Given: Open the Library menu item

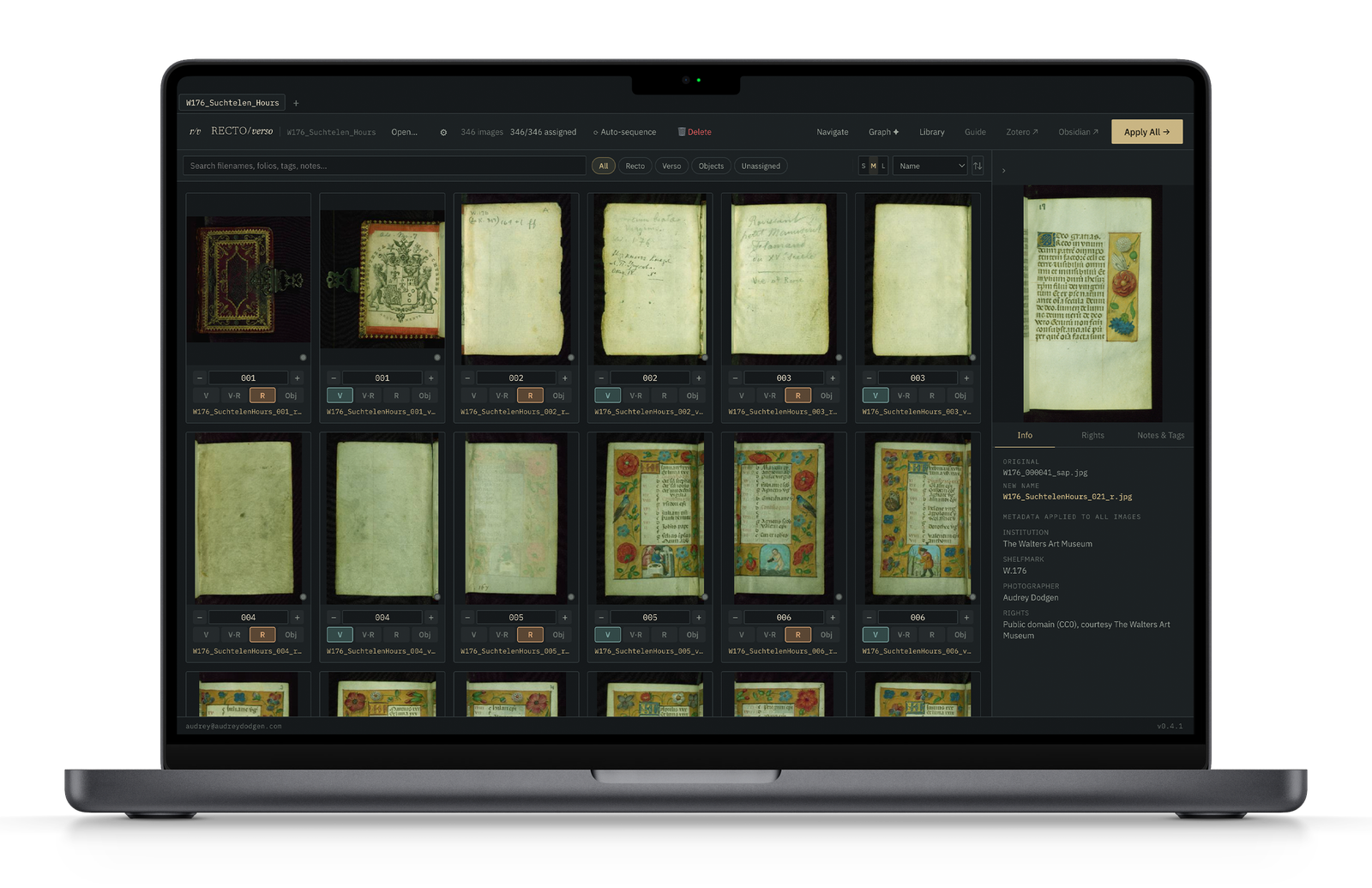Looking at the screenshot, I should tap(931, 132).
